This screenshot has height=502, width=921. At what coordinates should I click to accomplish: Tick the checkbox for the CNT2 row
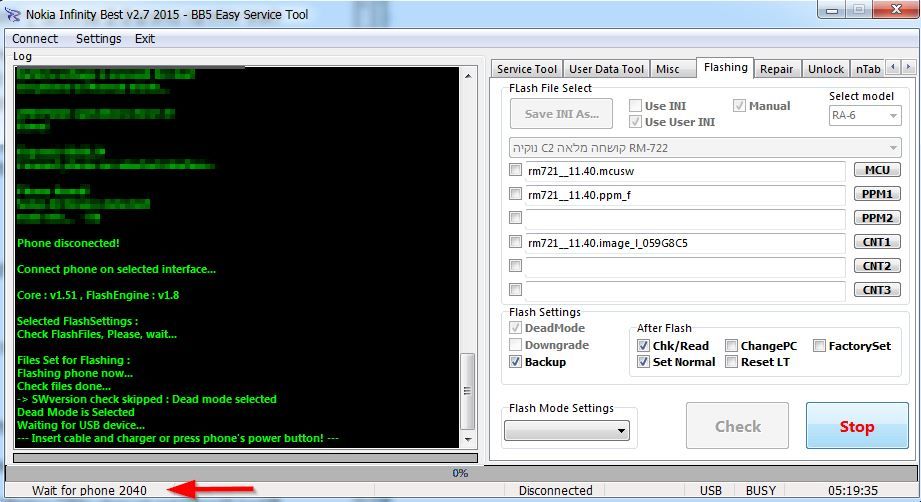[515, 265]
